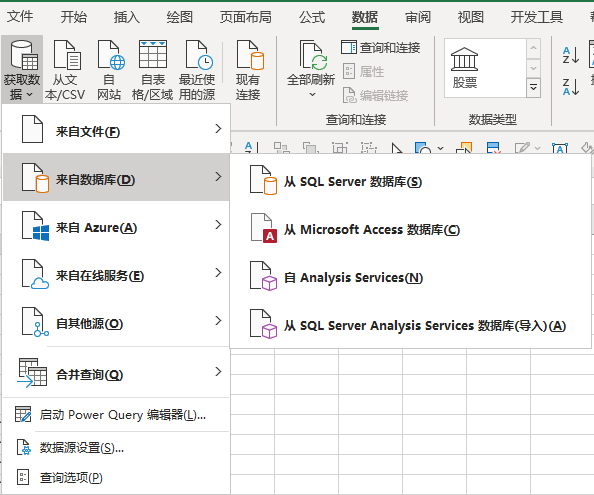Expand the 来自文件(F) submenu
The height and width of the screenshot is (495, 594).
pos(116,129)
